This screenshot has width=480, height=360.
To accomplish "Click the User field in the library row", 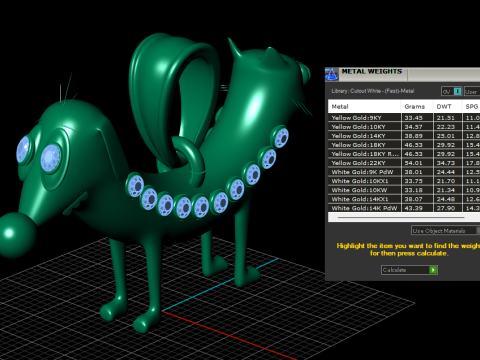I will point(472,91).
